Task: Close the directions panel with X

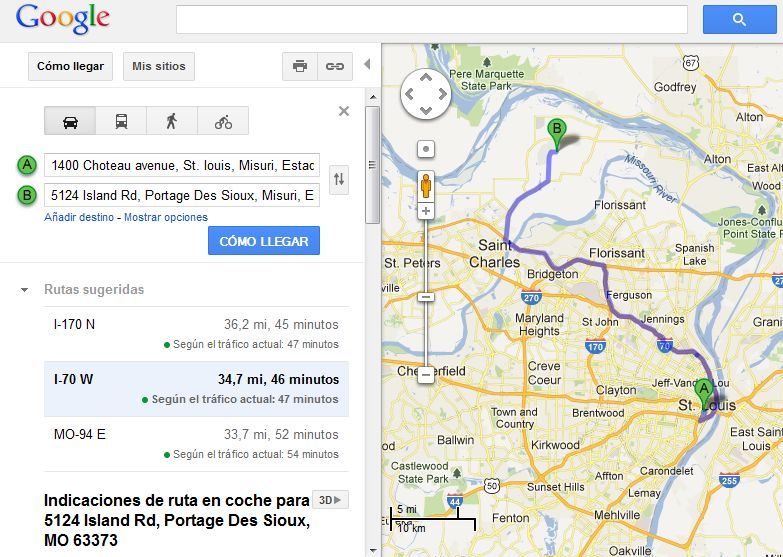Action: [x=344, y=111]
